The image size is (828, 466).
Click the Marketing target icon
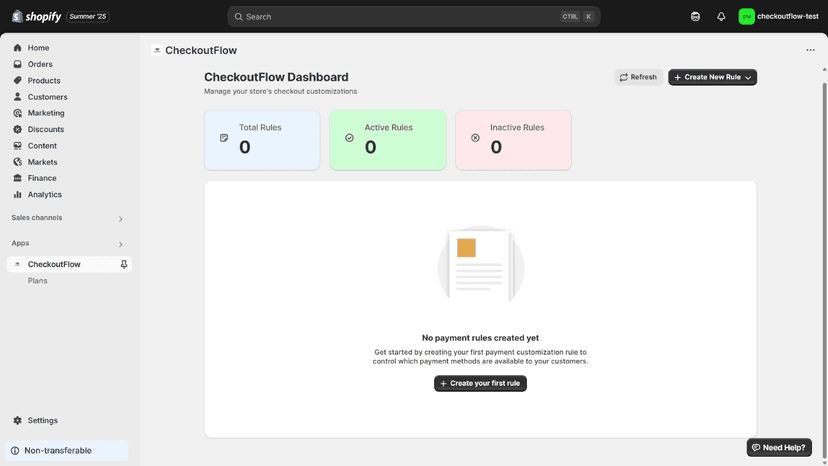(x=17, y=113)
